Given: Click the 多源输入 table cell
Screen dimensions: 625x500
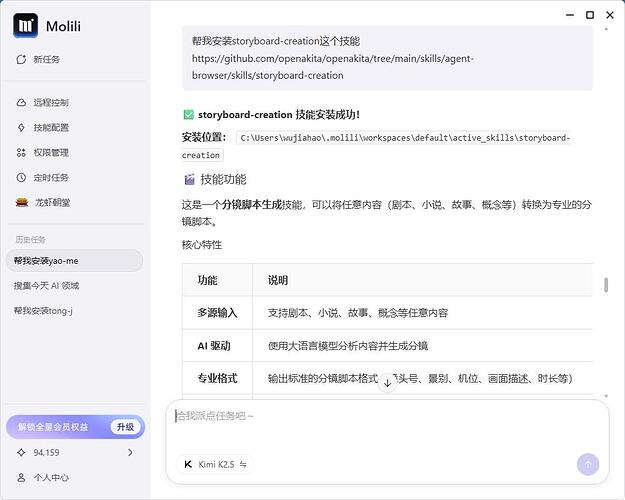Looking at the screenshot, I should click(x=217, y=313).
